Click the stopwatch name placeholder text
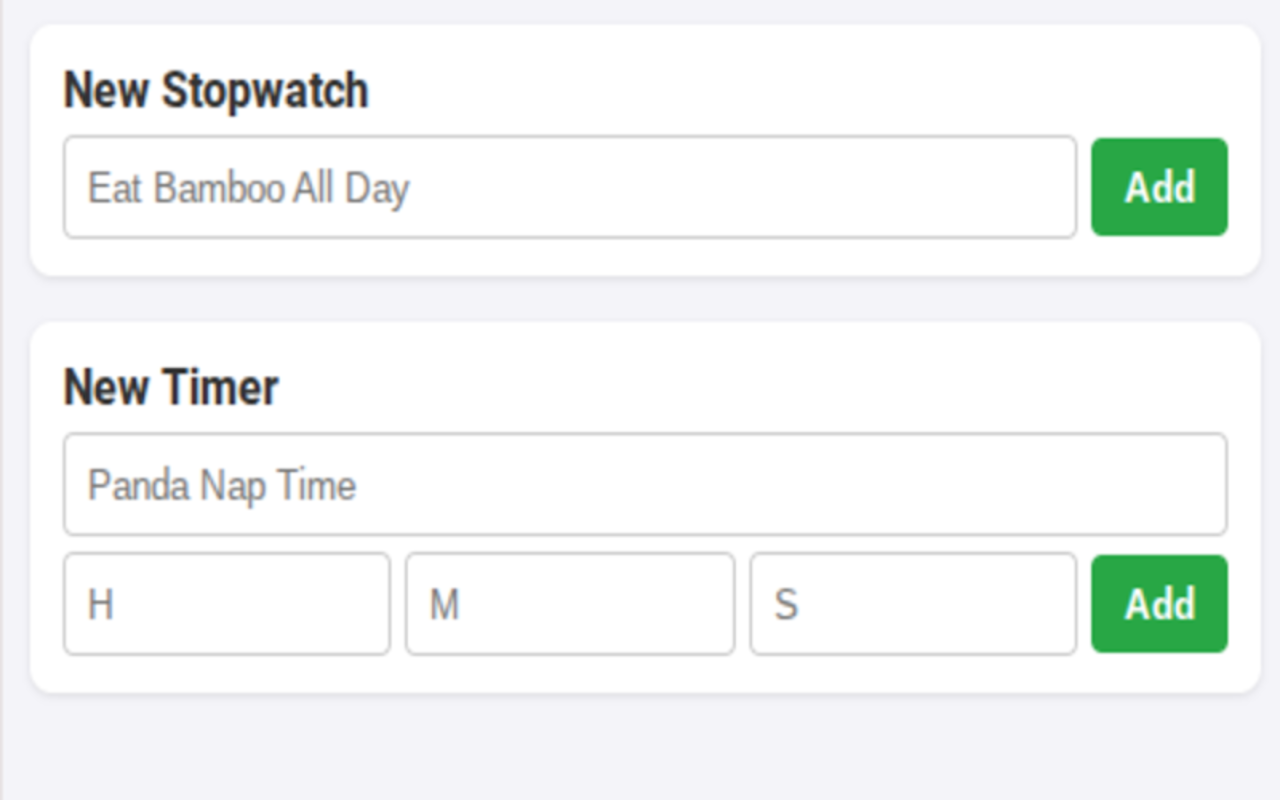The width and height of the screenshot is (1280, 800). click(x=249, y=188)
